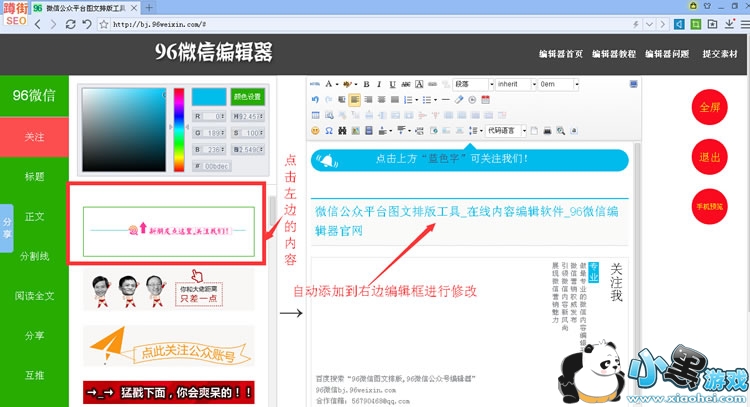Image resolution: width=750 pixels, height=407 pixels.
Task: Pick a shade in the saturation square
Action: 124,130
